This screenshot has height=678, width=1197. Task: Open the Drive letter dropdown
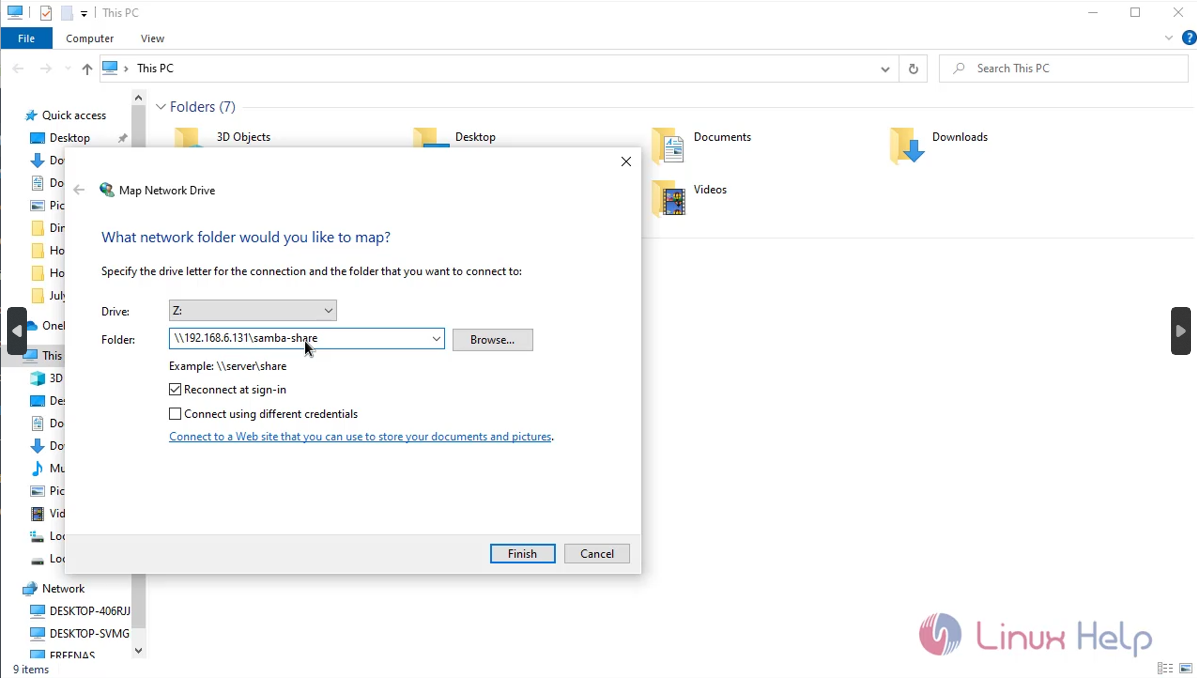tap(253, 310)
